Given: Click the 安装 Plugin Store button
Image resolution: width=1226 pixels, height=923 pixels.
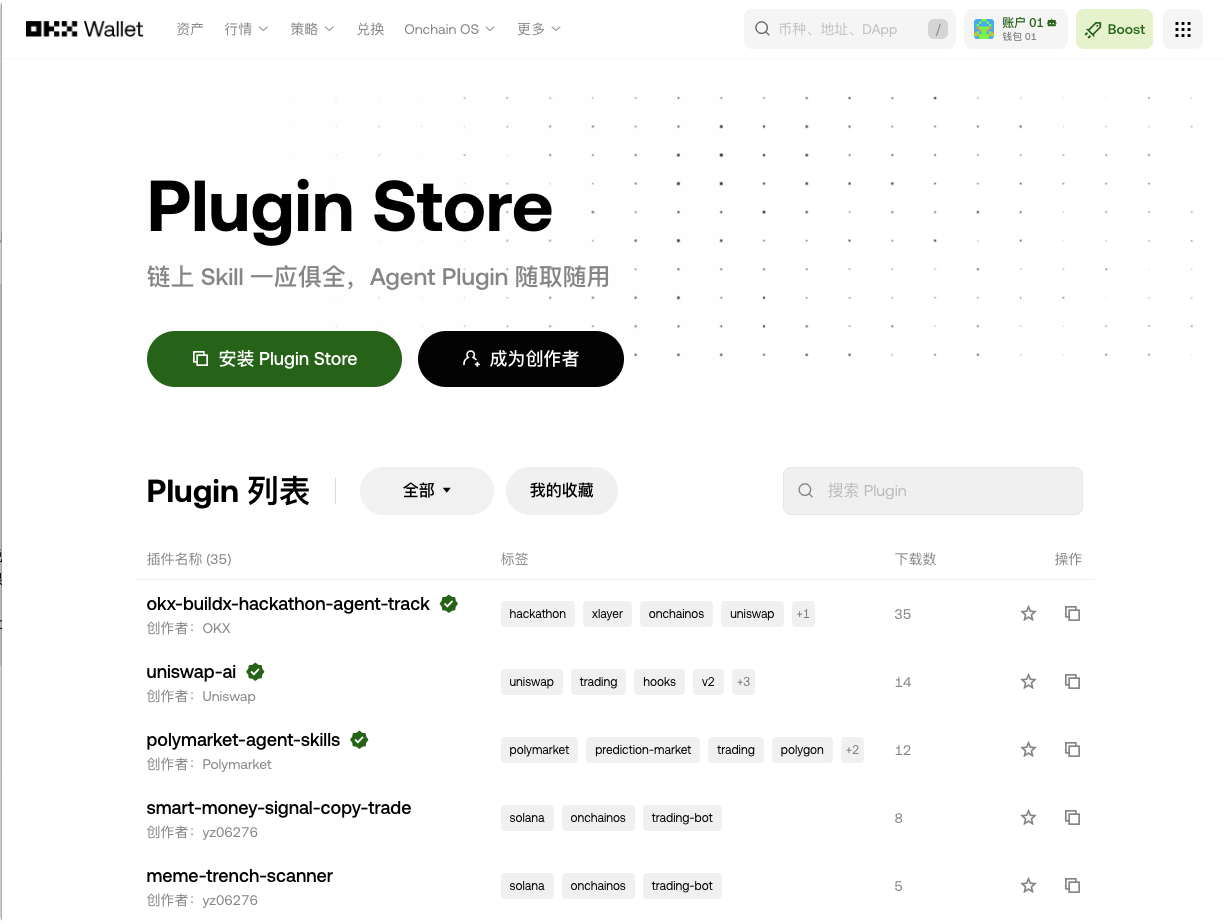Looking at the screenshot, I should [274, 359].
